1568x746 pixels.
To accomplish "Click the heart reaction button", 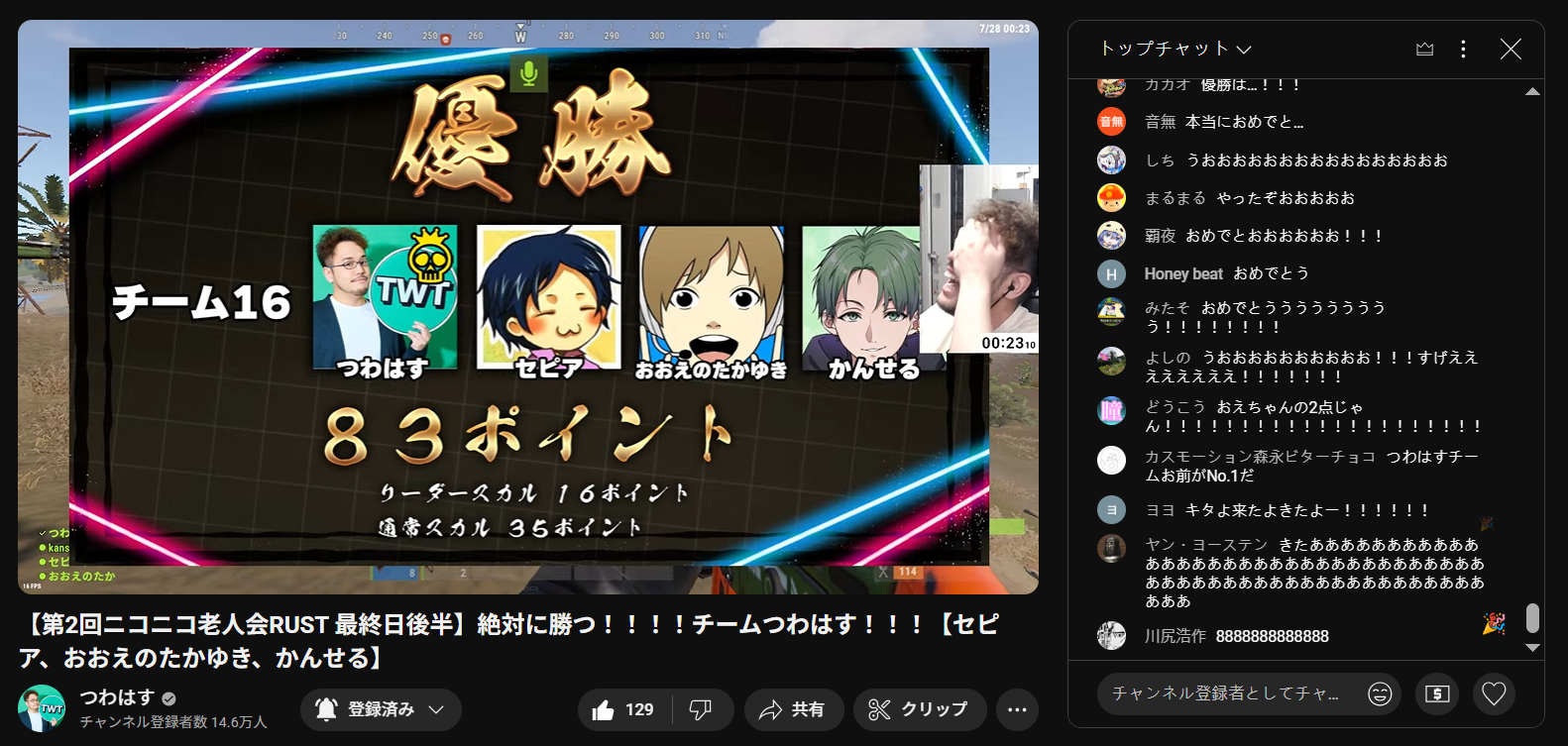I will (1494, 693).
